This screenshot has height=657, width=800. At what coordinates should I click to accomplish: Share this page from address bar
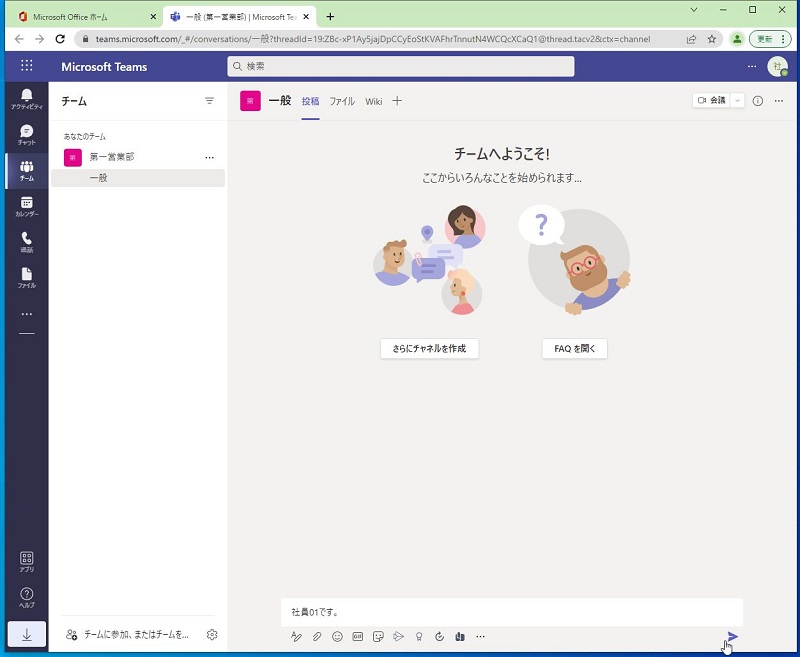point(691,39)
